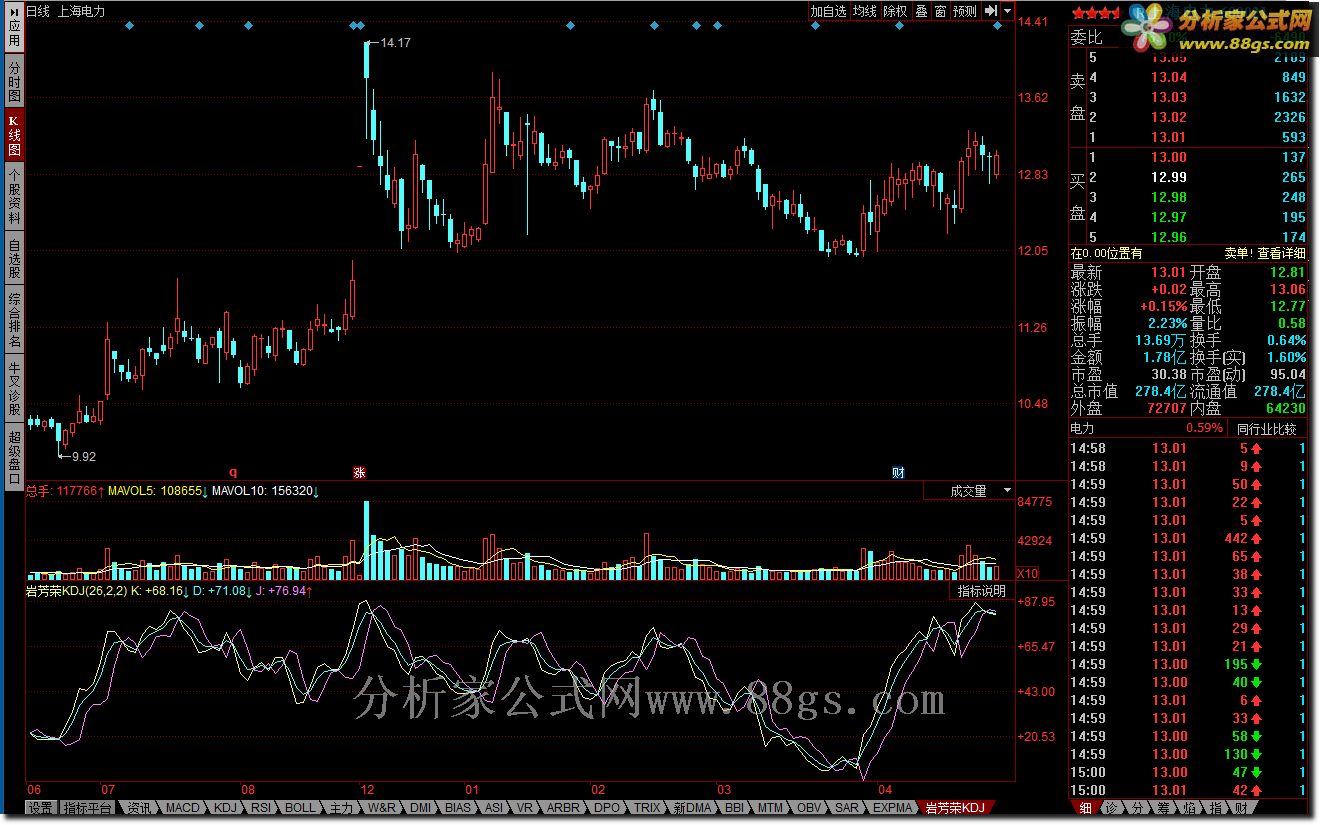Click the red 'q' marker on the timeline
This screenshot has height=825, width=1321.
234,472
